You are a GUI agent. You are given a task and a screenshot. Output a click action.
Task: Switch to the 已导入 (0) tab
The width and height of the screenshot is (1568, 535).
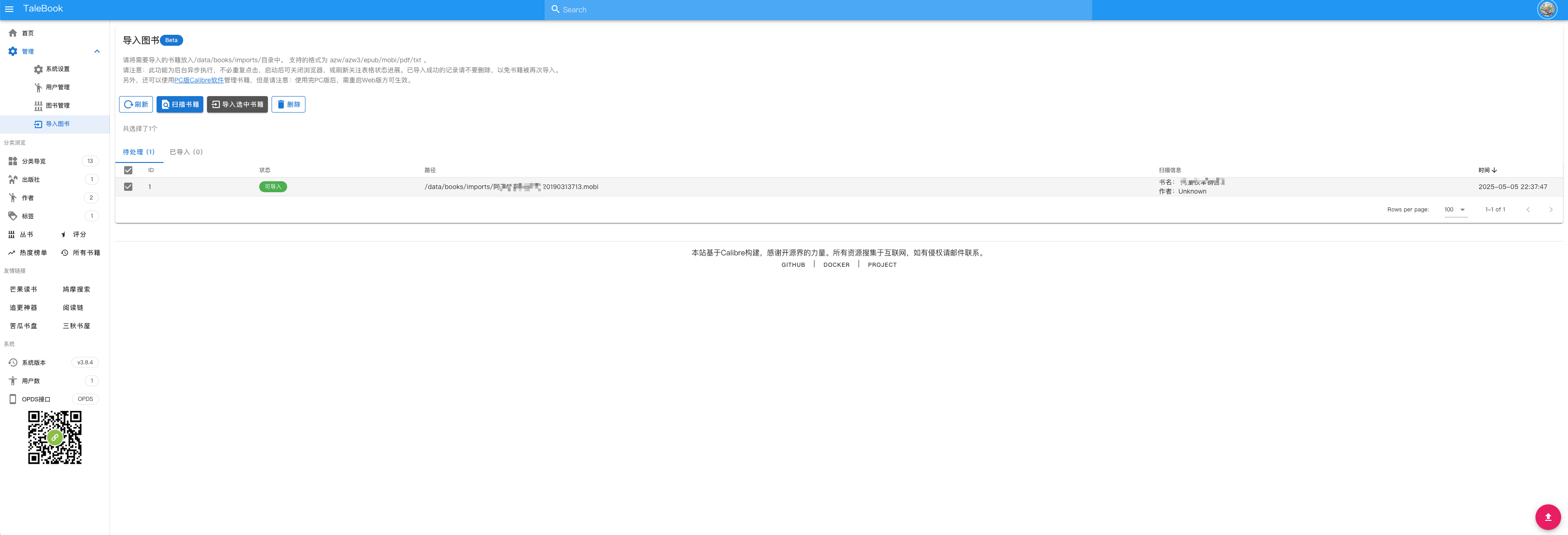[x=185, y=152]
